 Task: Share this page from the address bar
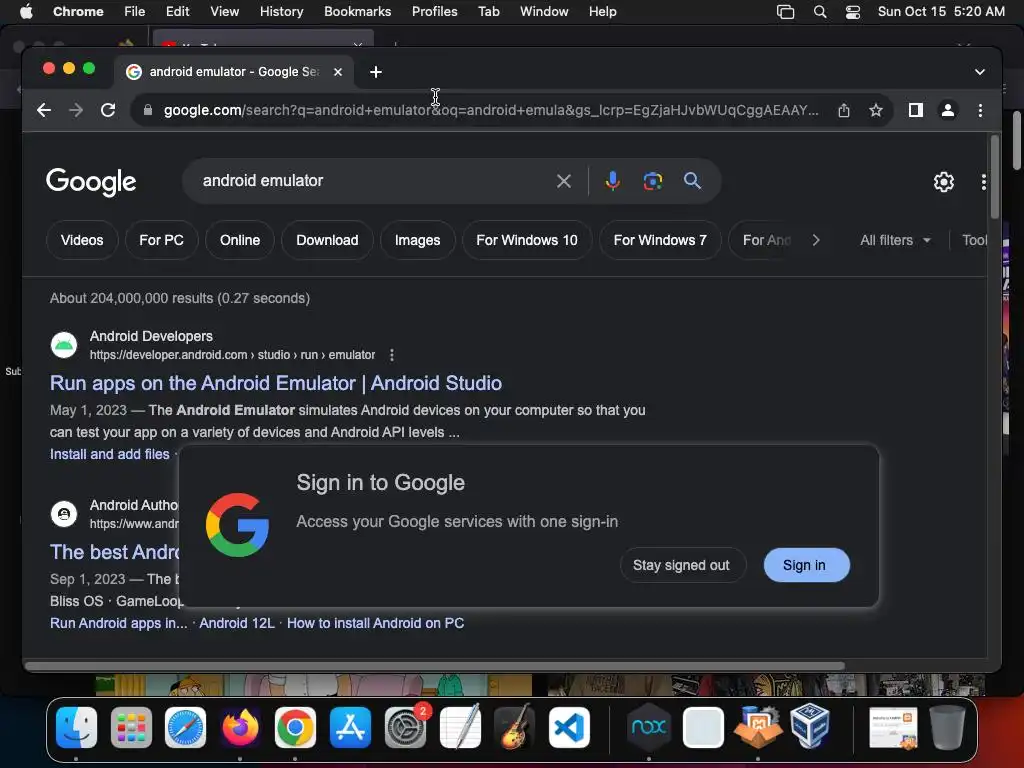(844, 110)
